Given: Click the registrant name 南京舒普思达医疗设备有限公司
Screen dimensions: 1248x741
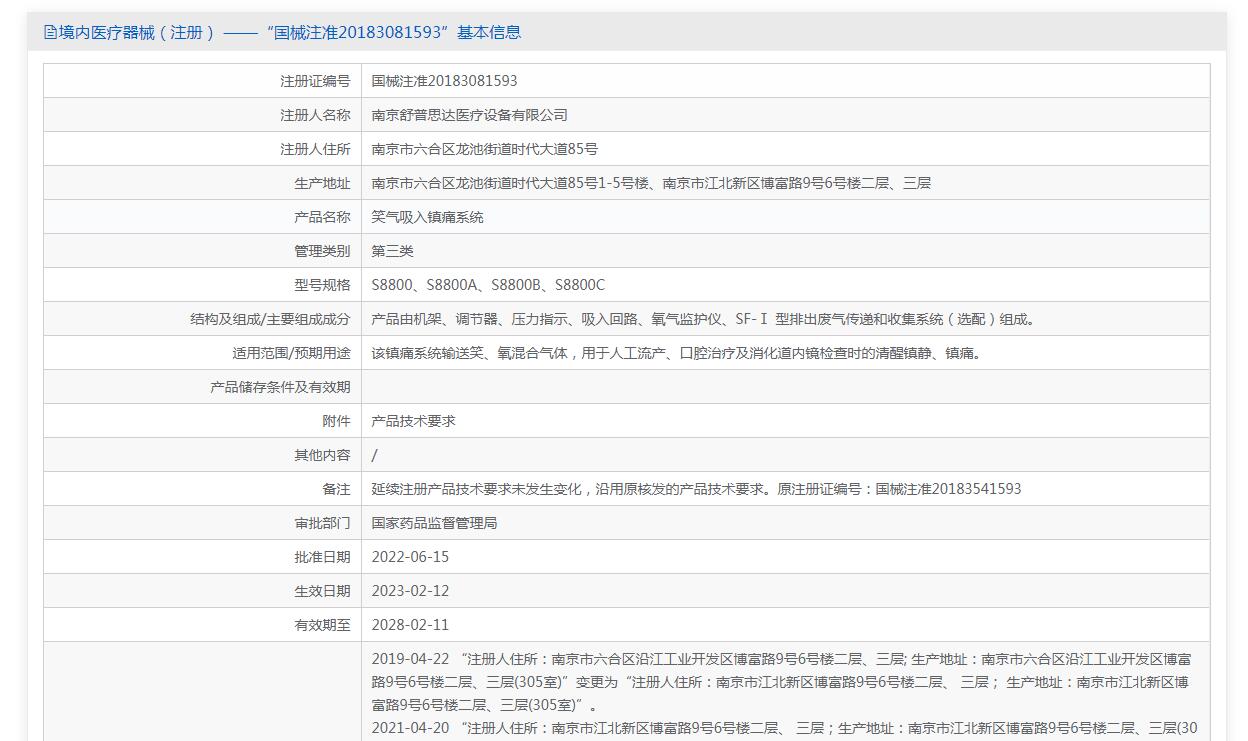Looking at the screenshot, I should point(469,115).
